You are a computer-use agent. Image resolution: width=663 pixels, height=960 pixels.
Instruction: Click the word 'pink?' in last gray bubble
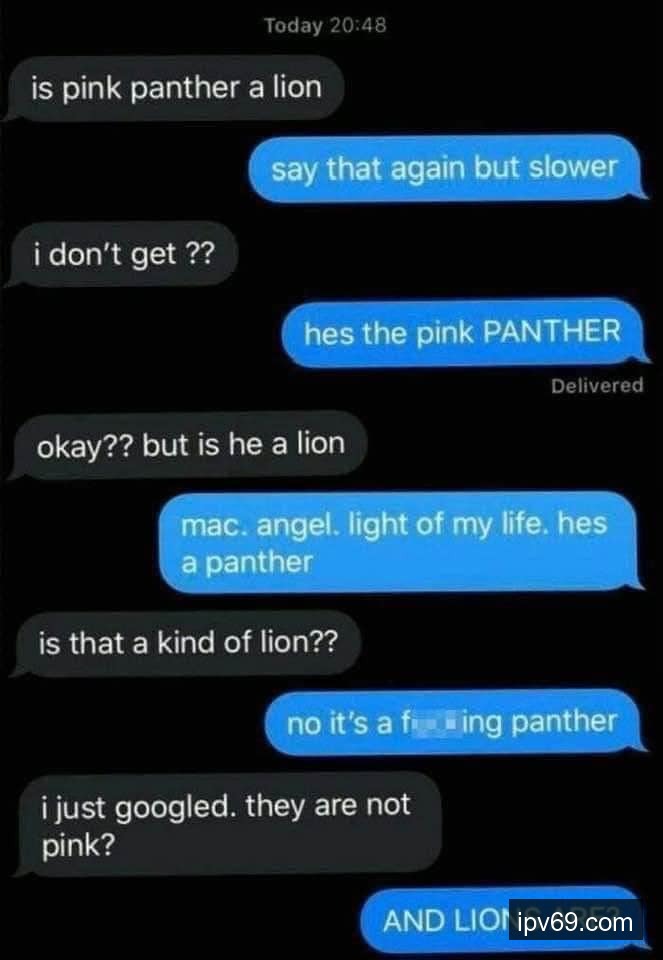[x=78, y=847]
